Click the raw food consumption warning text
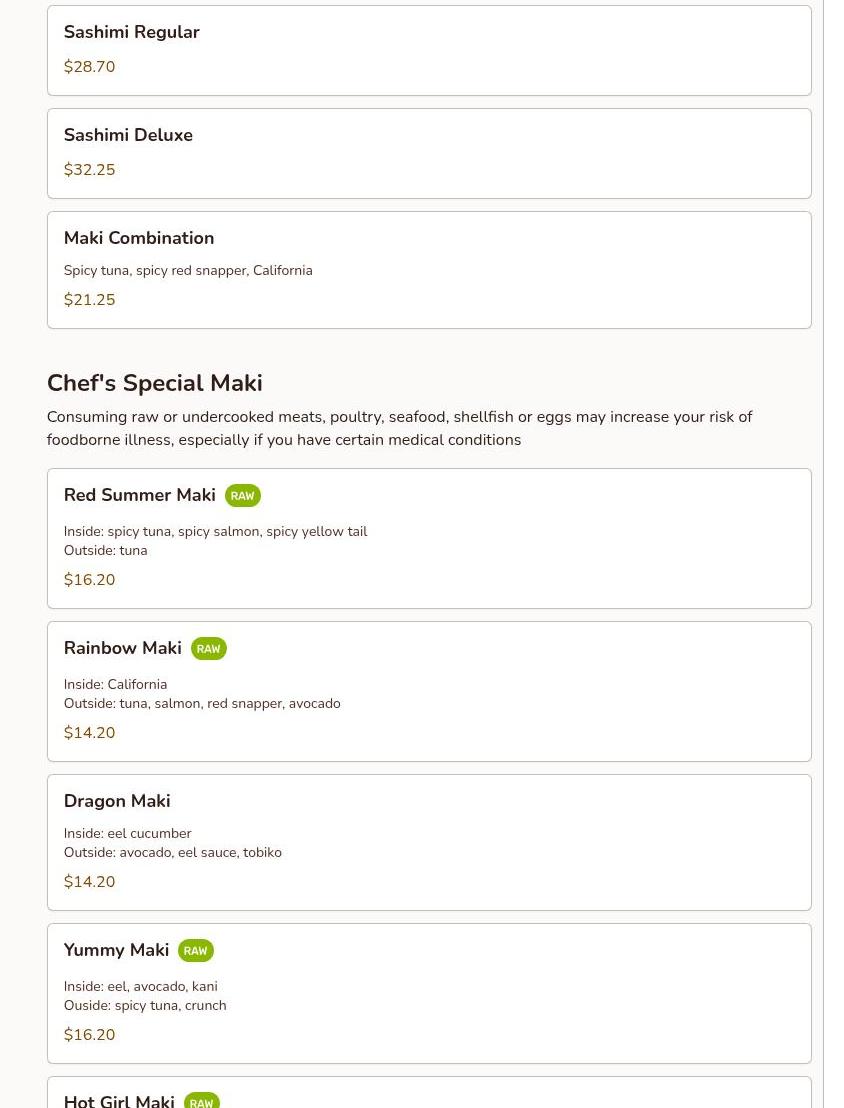The image size is (844, 1108). tap(399, 428)
